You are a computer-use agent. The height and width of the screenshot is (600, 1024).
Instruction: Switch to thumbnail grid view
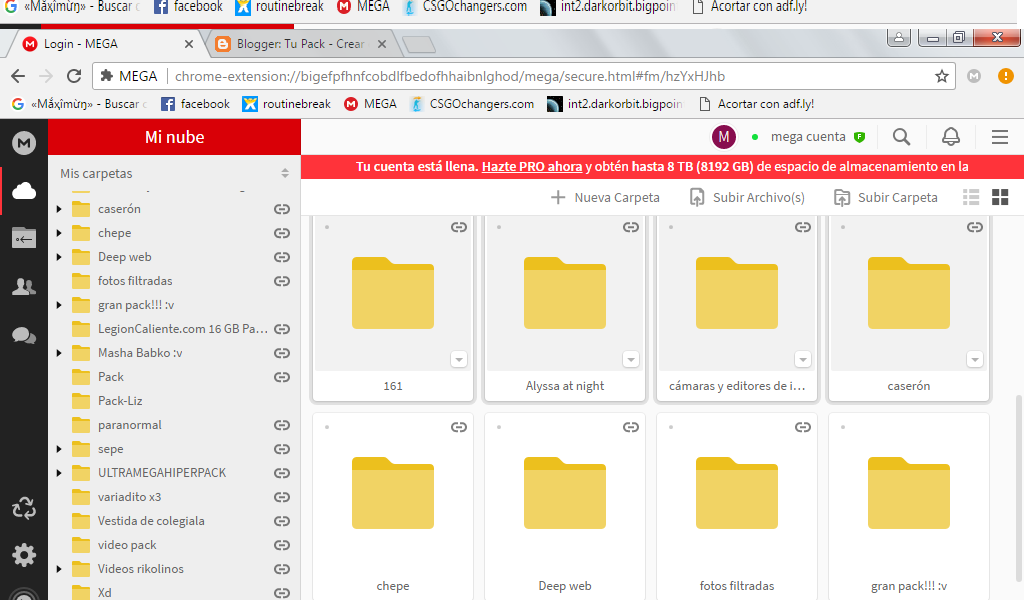(1000, 197)
